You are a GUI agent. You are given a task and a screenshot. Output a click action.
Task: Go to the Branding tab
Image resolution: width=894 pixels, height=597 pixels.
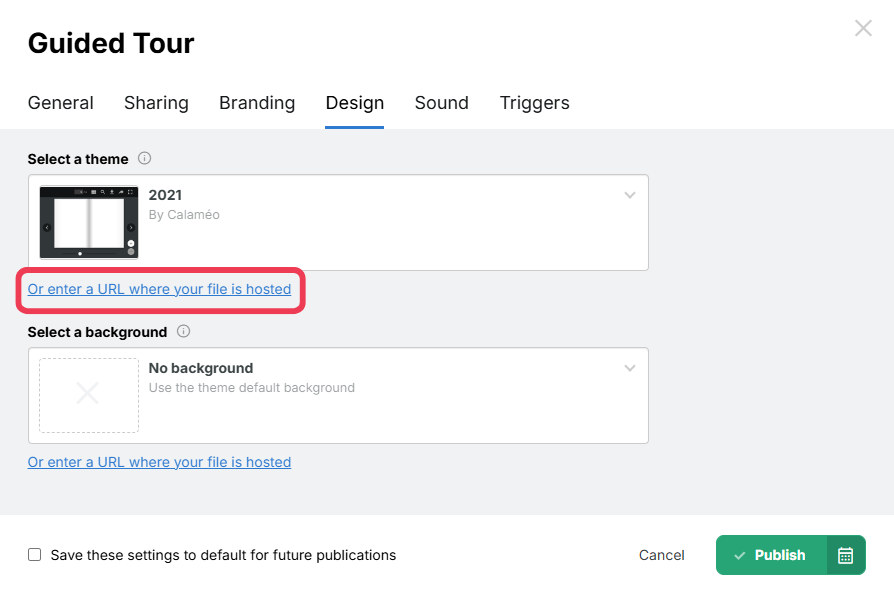(x=257, y=103)
